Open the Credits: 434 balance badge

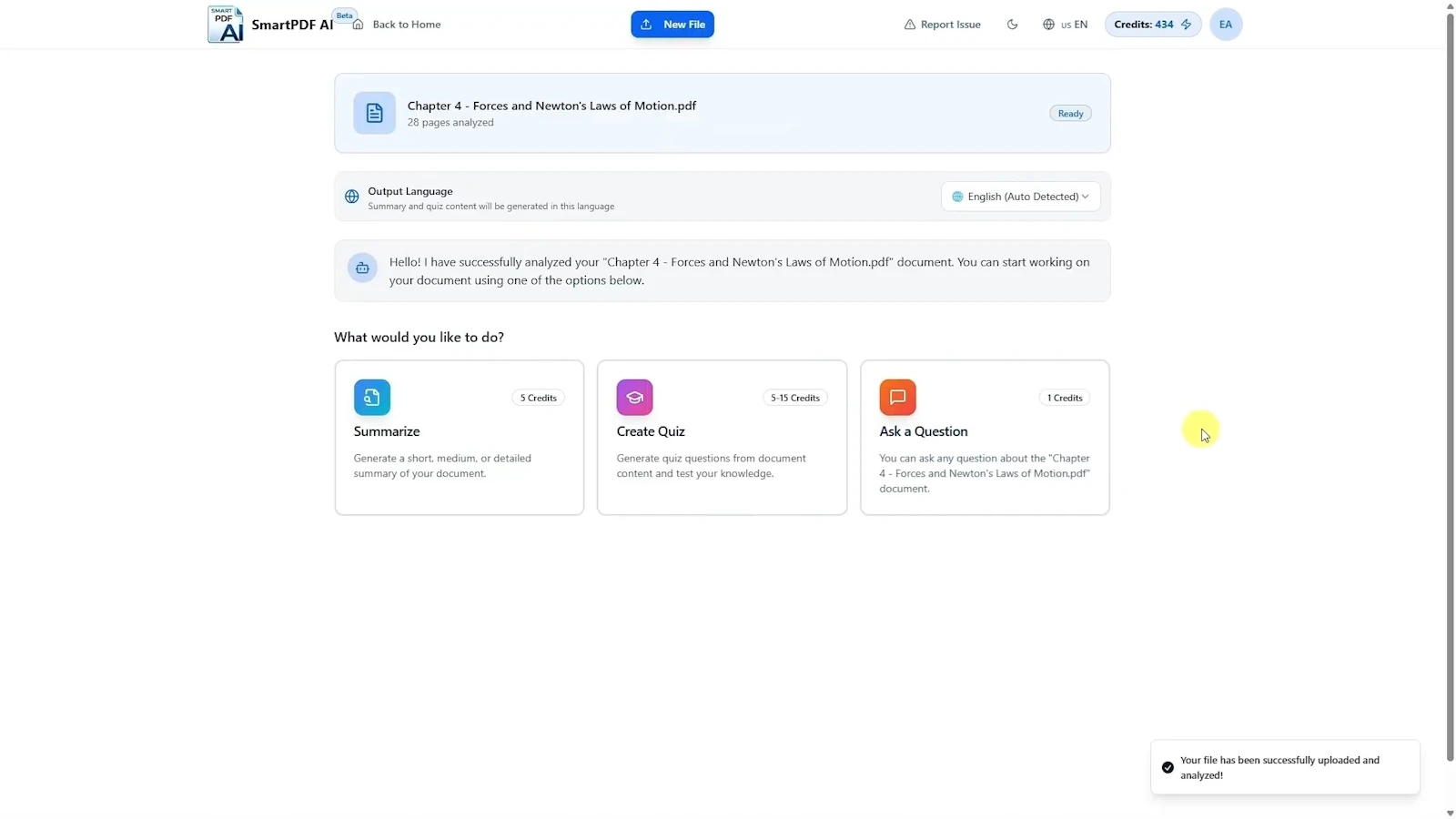point(1153,25)
